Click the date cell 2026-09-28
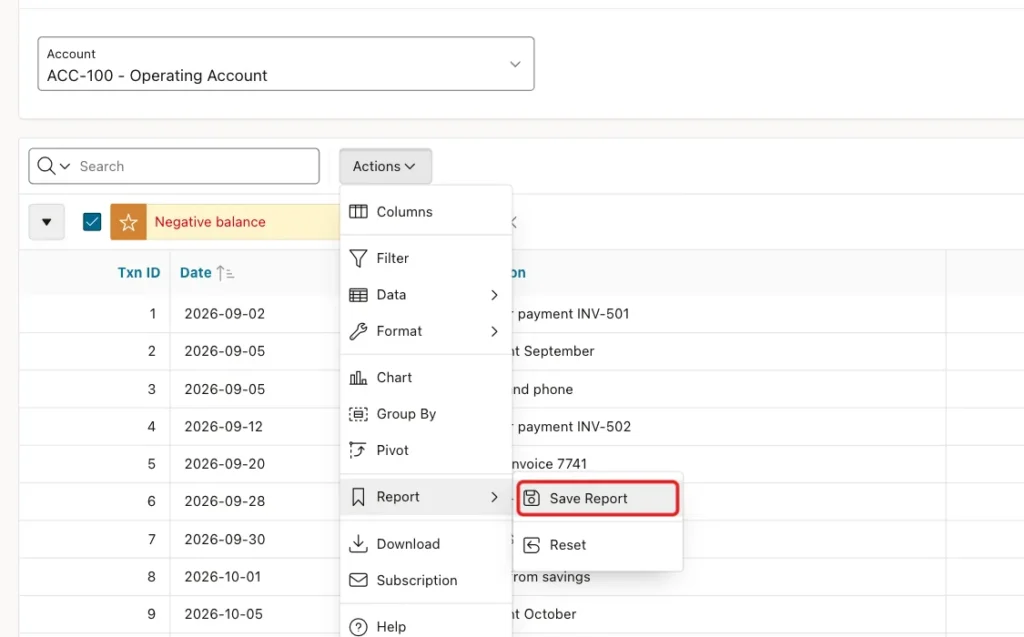 point(225,501)
